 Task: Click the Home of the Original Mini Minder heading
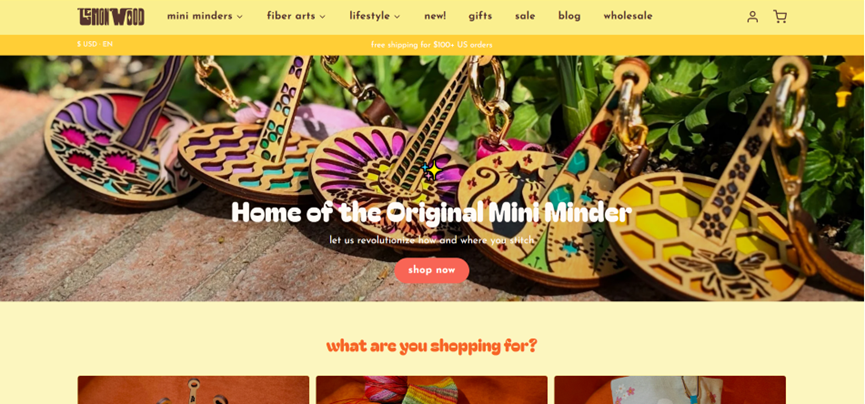point(431,212)
